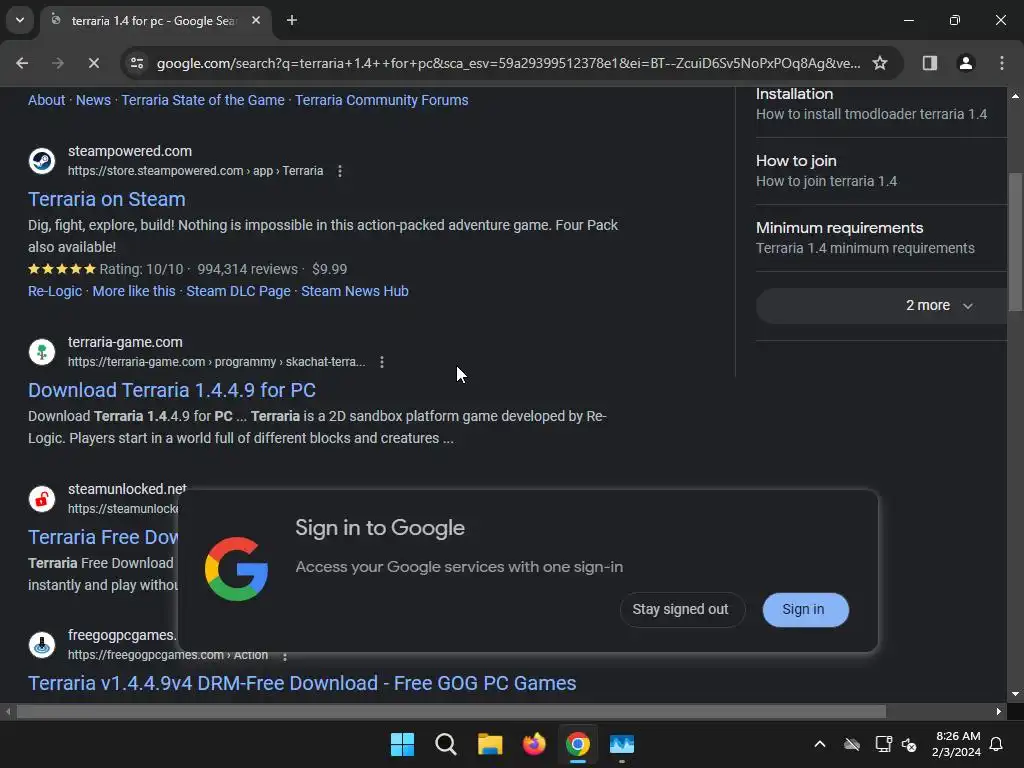Select the 'Minimum requirements' related topic

coord(881,238)
